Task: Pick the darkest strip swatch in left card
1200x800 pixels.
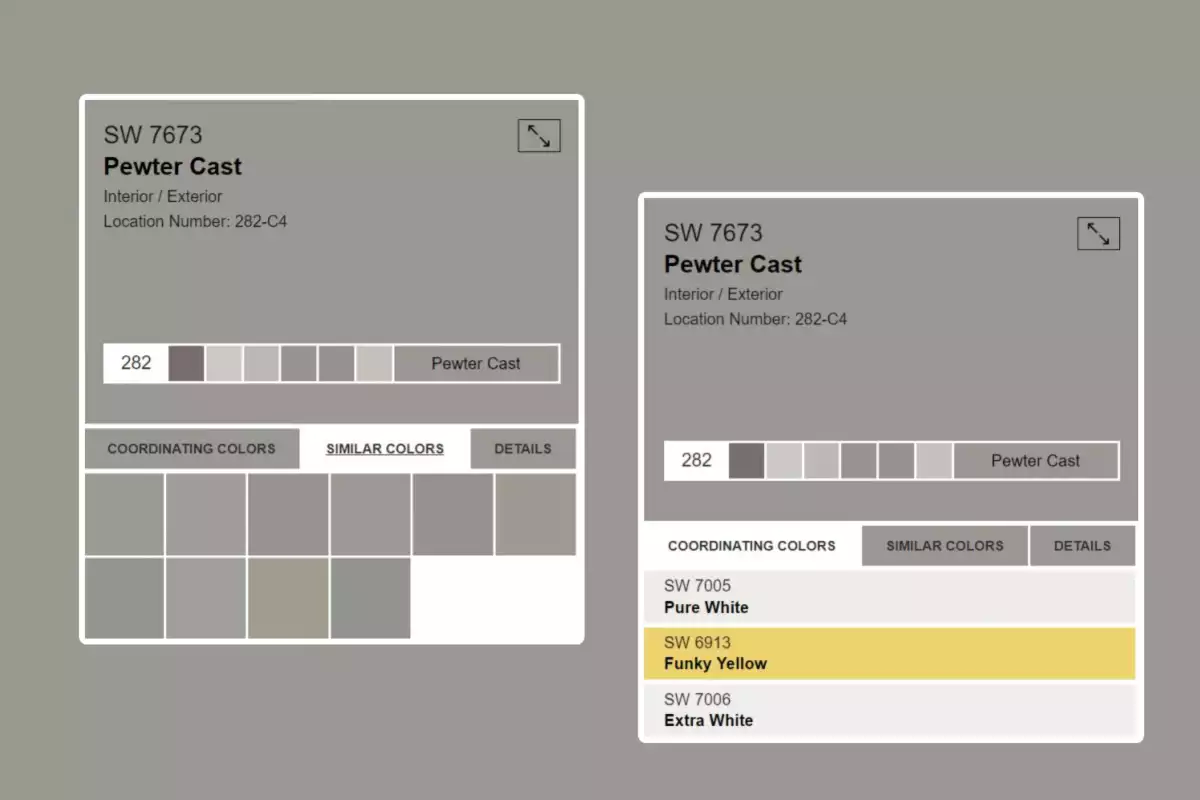Action: point(186,363)
